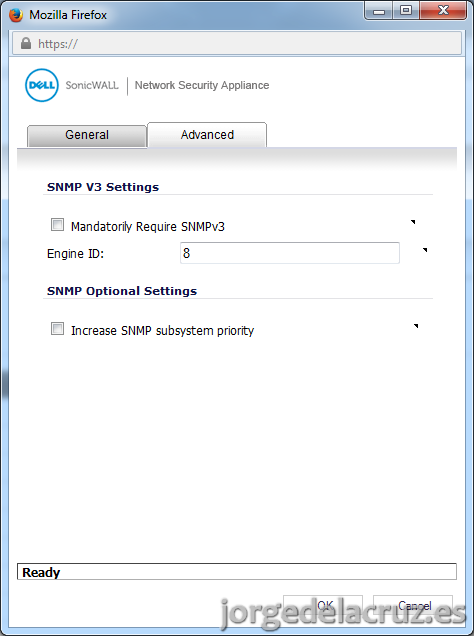This screenshot has height=636, width=474.
Task: Maximize the Firefox window
Action: pos(406,11)
